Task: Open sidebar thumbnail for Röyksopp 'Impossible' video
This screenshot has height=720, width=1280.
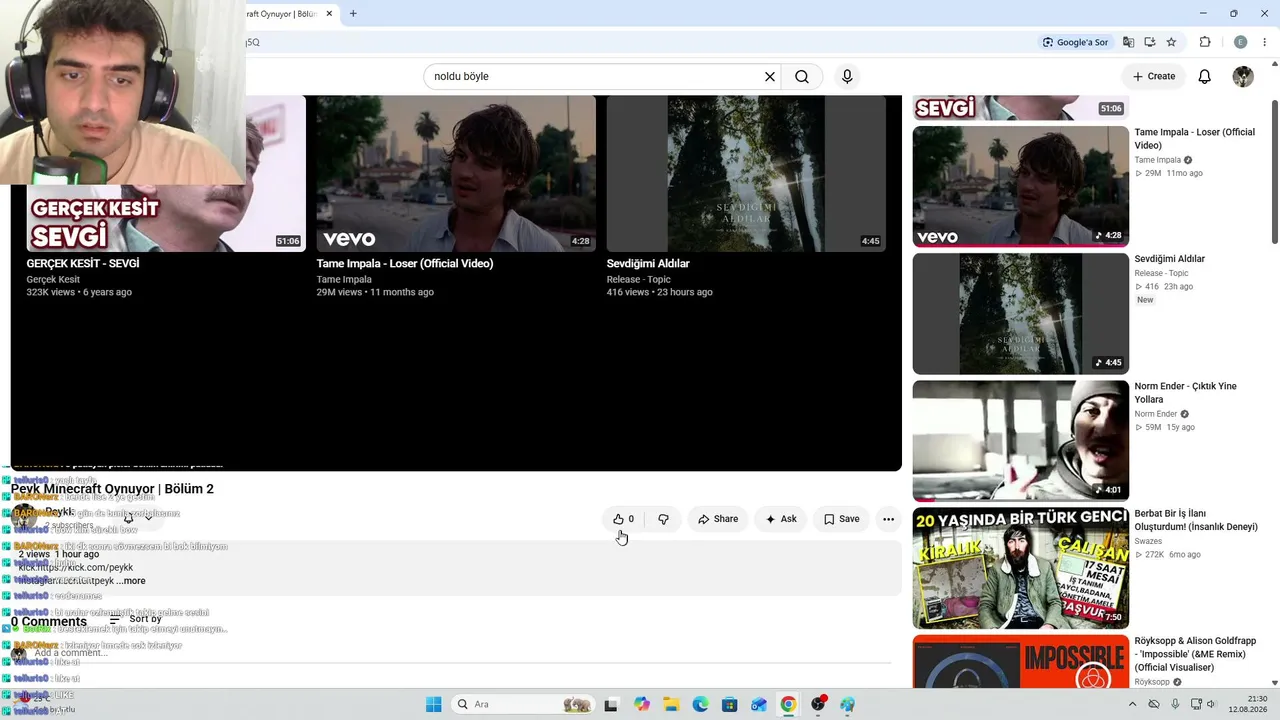Action: point(1021,661)
